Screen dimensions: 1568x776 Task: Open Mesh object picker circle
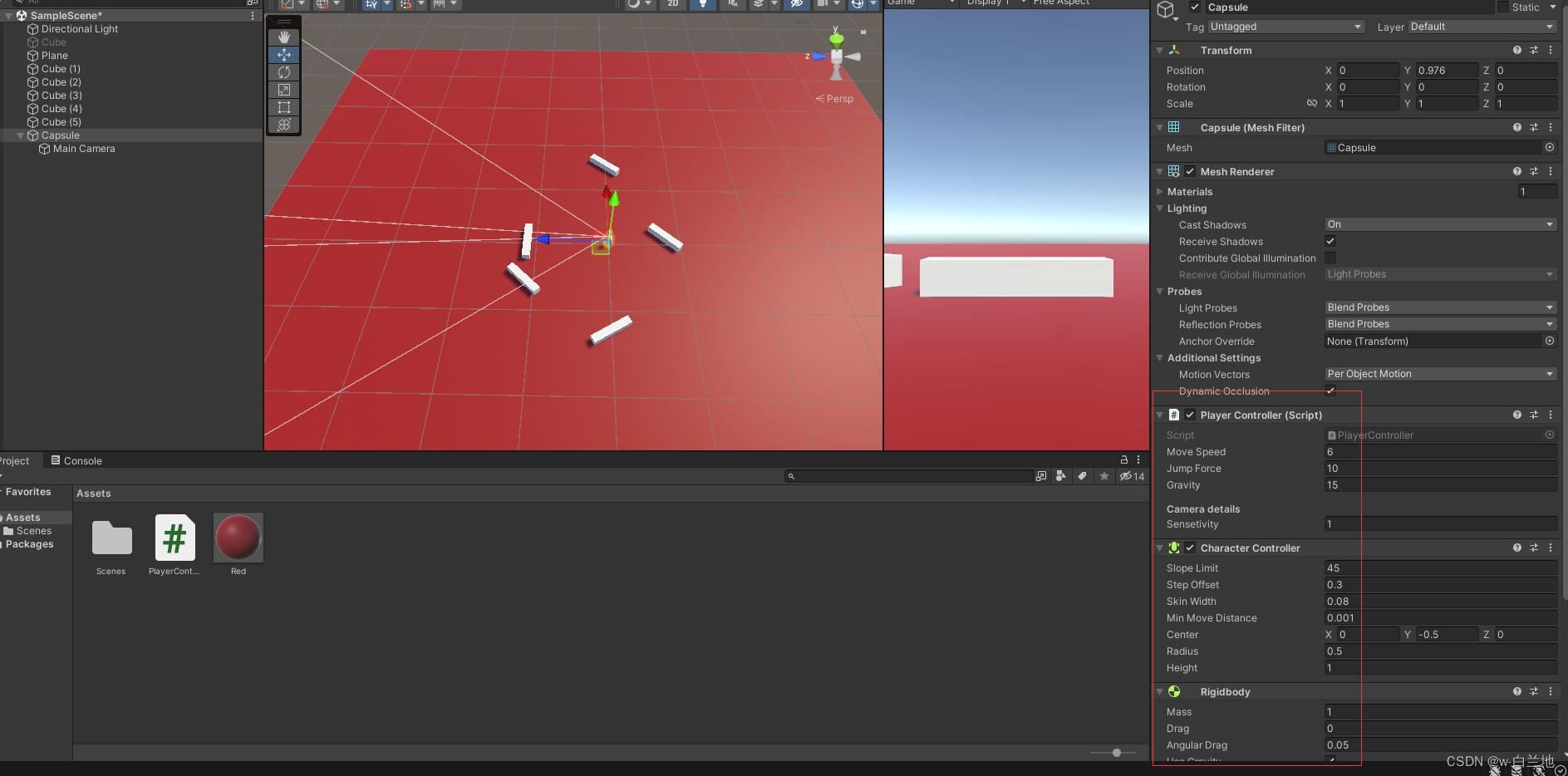1550,147
